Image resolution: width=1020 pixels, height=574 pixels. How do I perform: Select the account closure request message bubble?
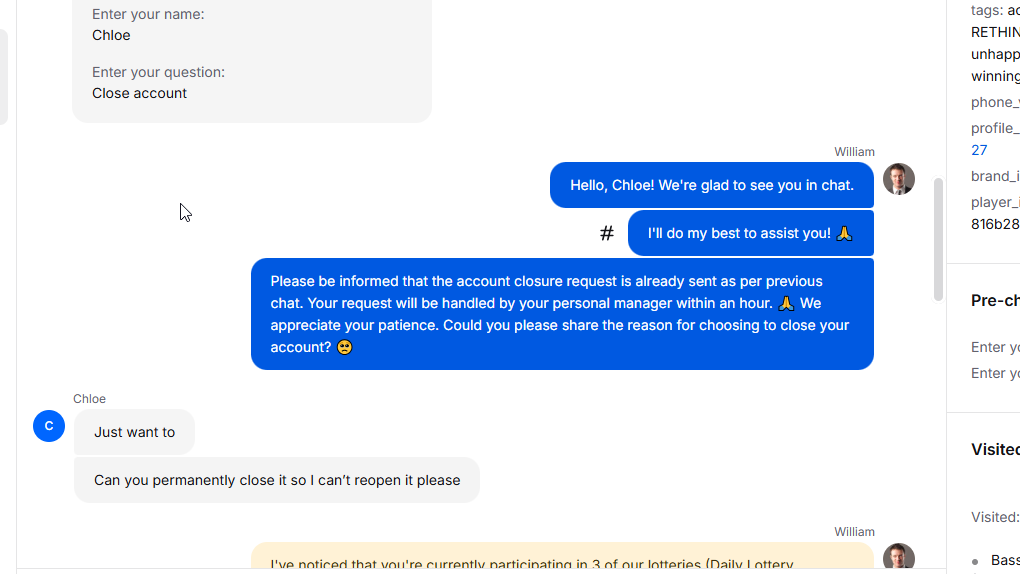(562, 314)
